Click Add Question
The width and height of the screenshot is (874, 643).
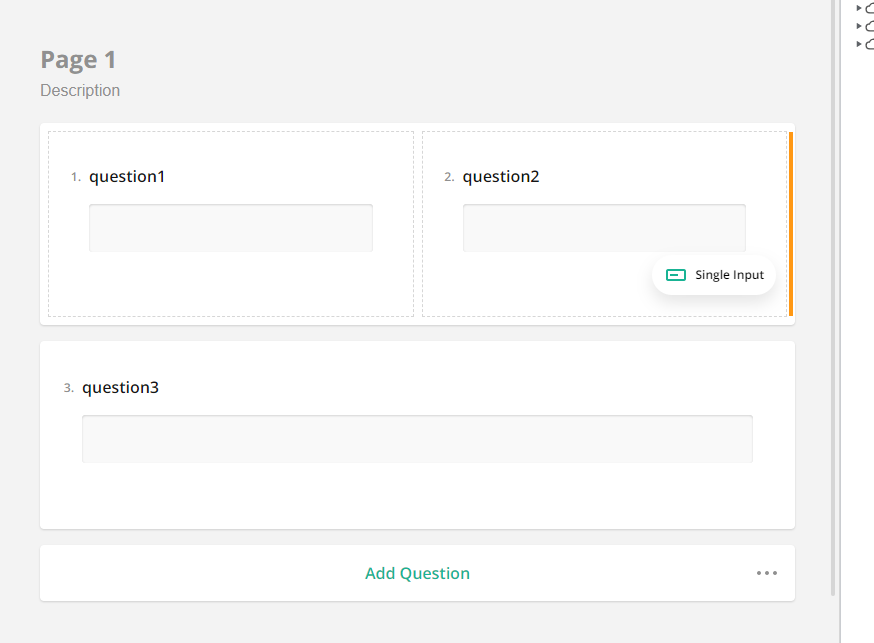(417, 572)
